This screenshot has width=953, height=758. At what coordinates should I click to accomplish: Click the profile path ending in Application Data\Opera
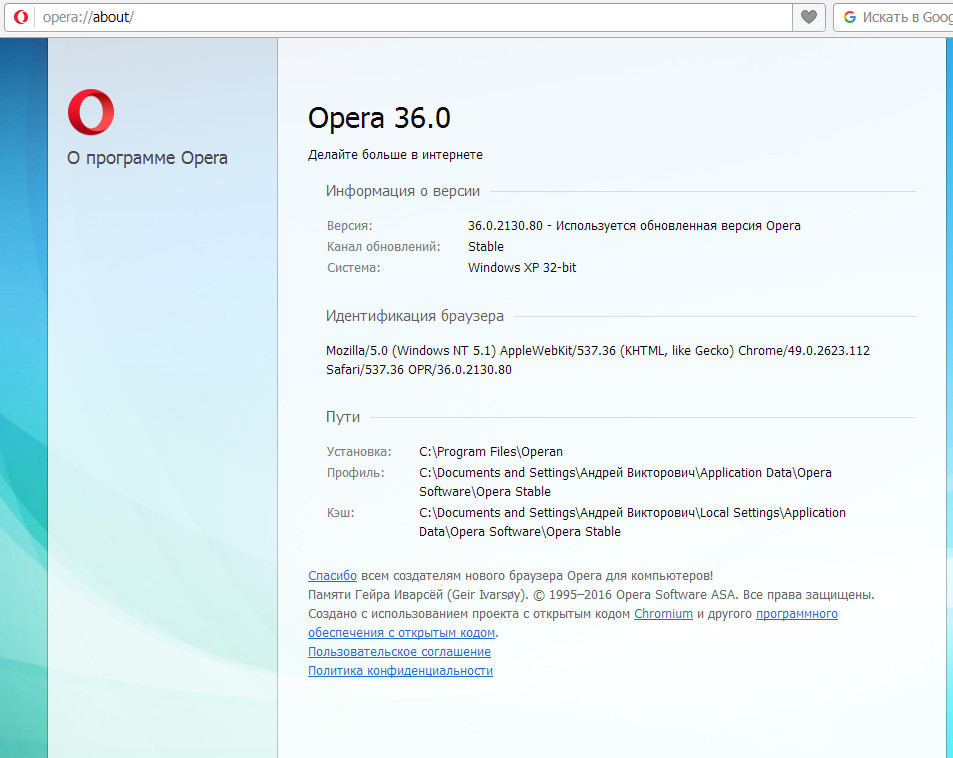625,482
